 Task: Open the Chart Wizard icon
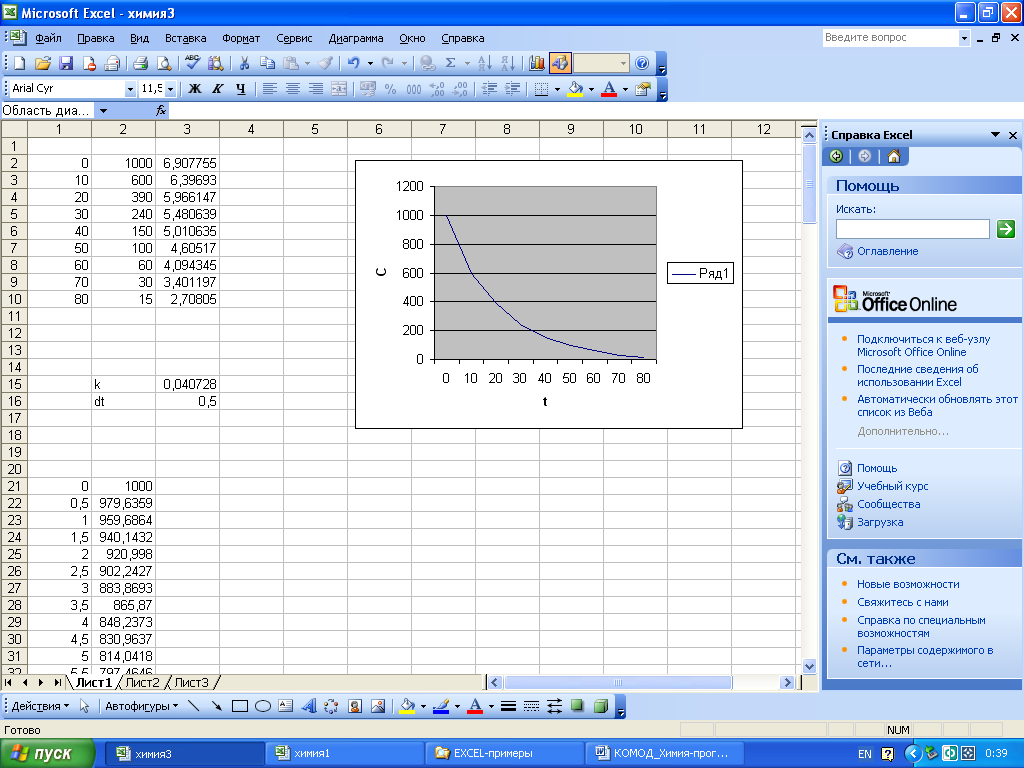(x=537, y=63)
